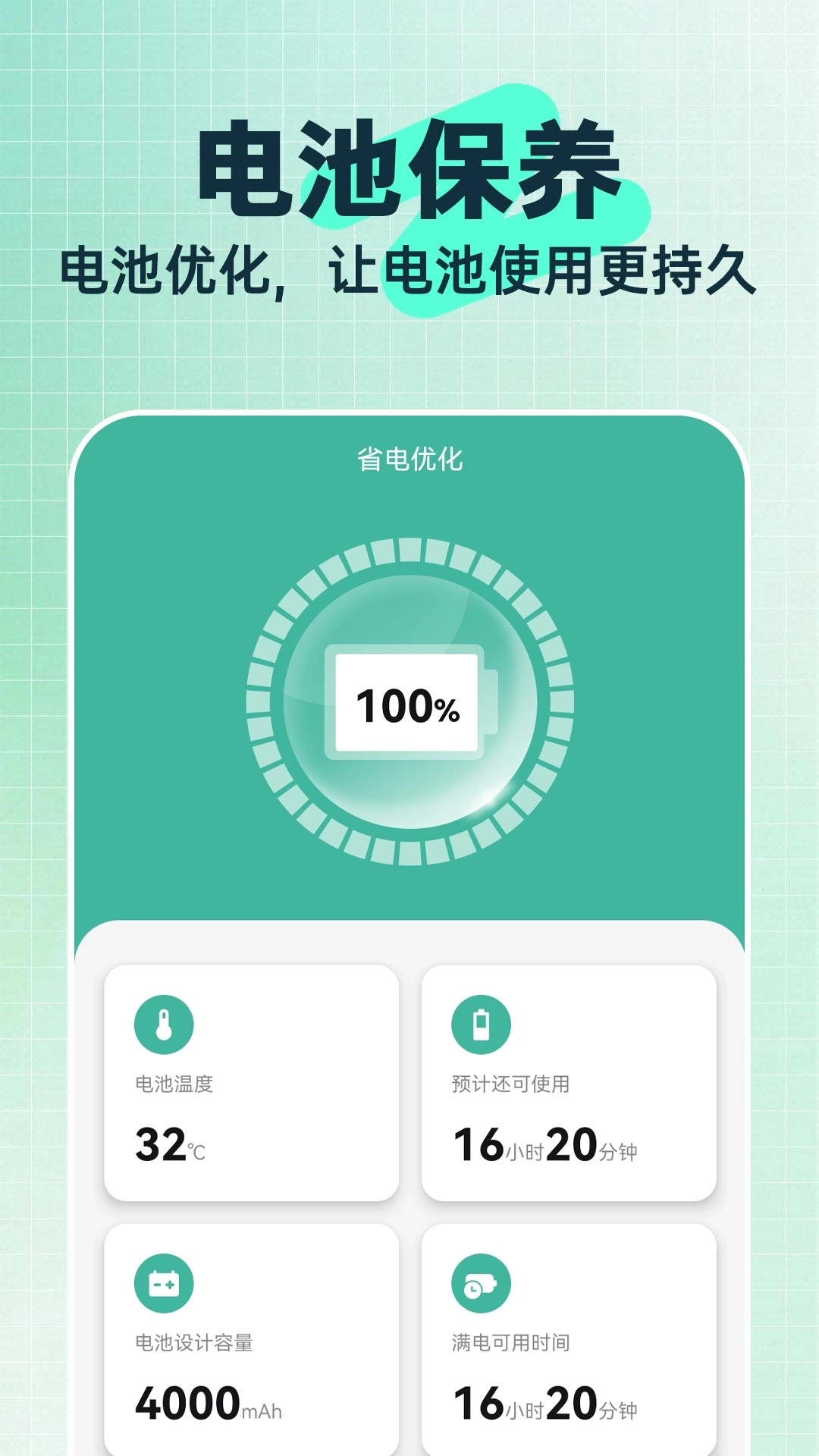Screen dimensions: 819x1456
Task: Tap the 电池温度 label text
Action: pyautogui.click(x=174, y=1084)
